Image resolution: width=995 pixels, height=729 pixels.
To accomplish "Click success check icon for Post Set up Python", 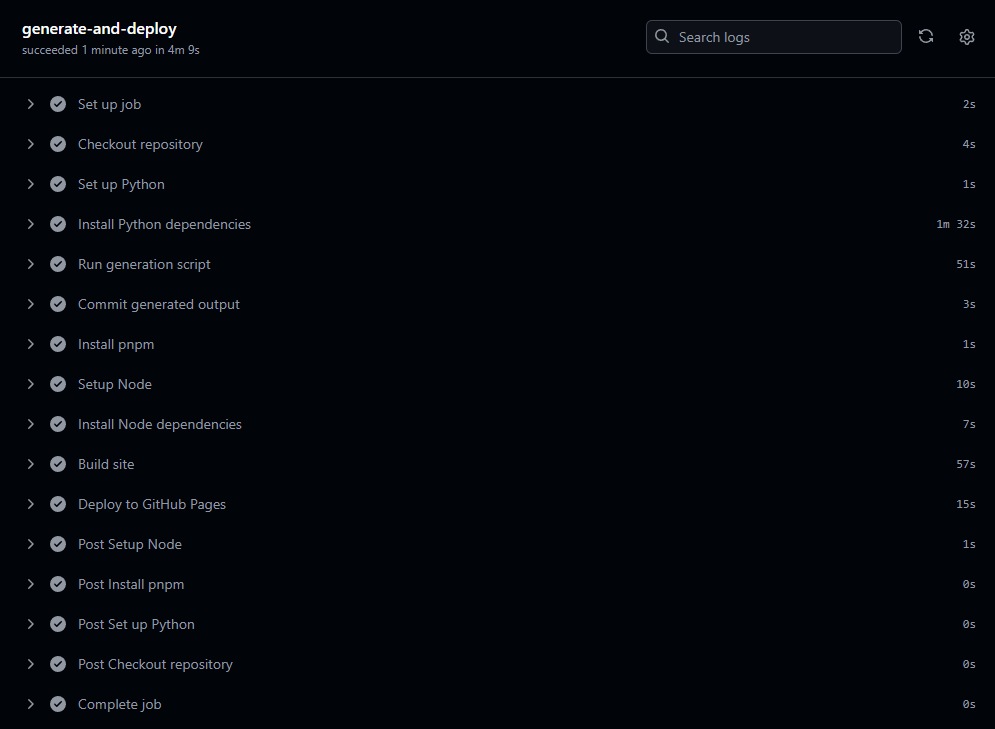I will pos(58,624).
